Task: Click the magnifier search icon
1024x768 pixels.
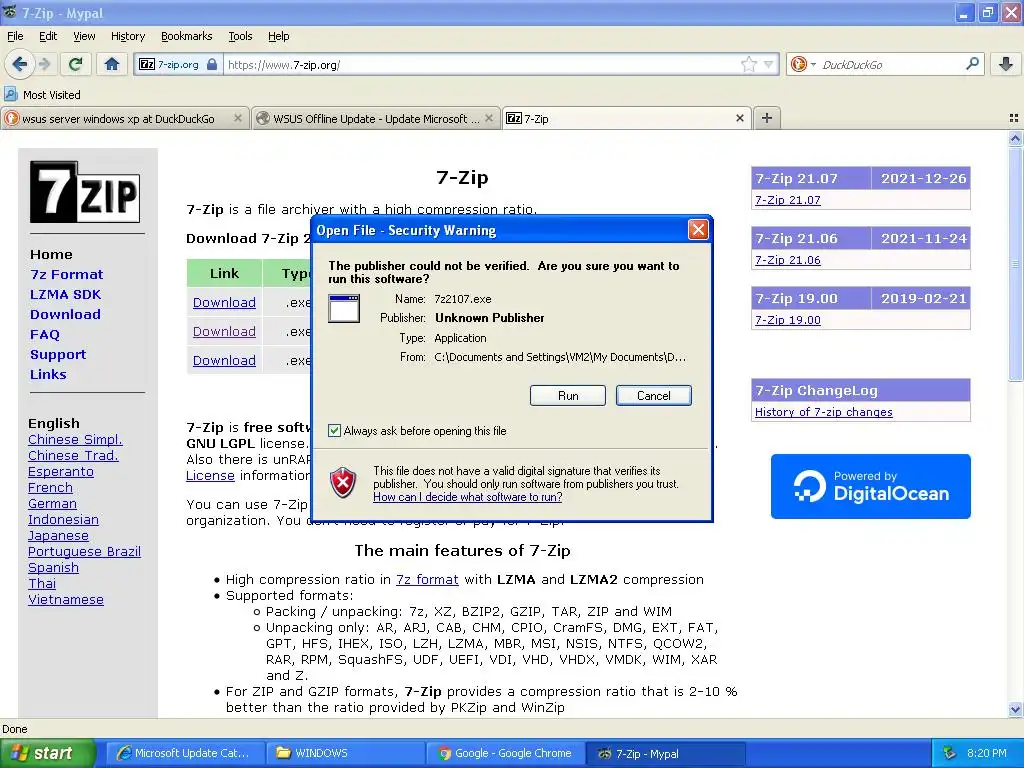Action: (x=972, y=64)
